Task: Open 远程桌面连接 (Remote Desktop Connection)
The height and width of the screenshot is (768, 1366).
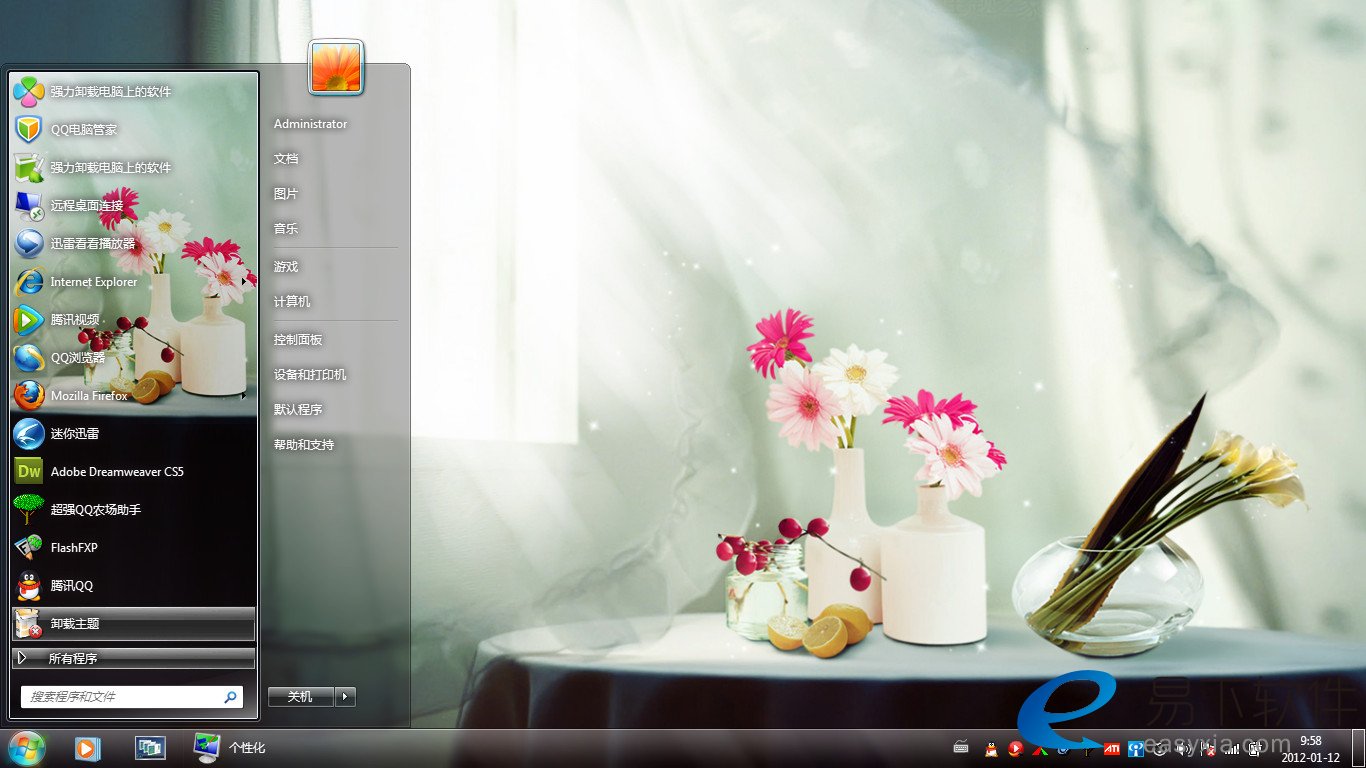Action: [x=134, y=206]
